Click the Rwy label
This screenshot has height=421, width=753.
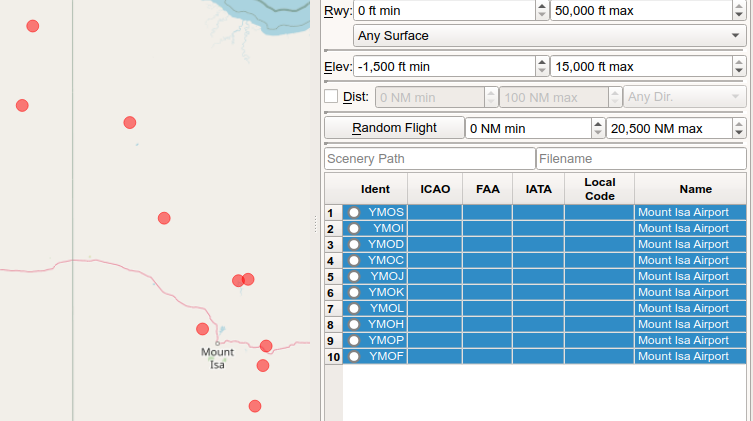(338, 11)
